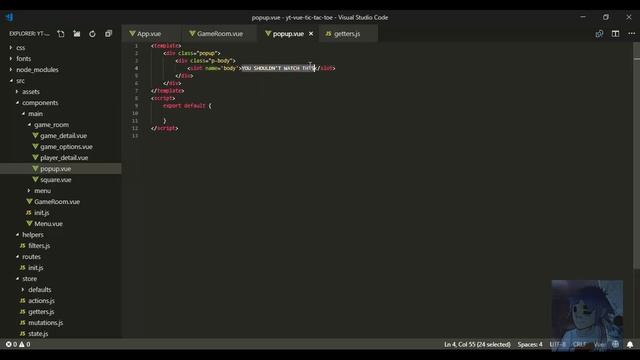The width and height of the screenshot is (640, 360).
Task: Click on 'export default {' code line
Action: (x=187, y=106)
